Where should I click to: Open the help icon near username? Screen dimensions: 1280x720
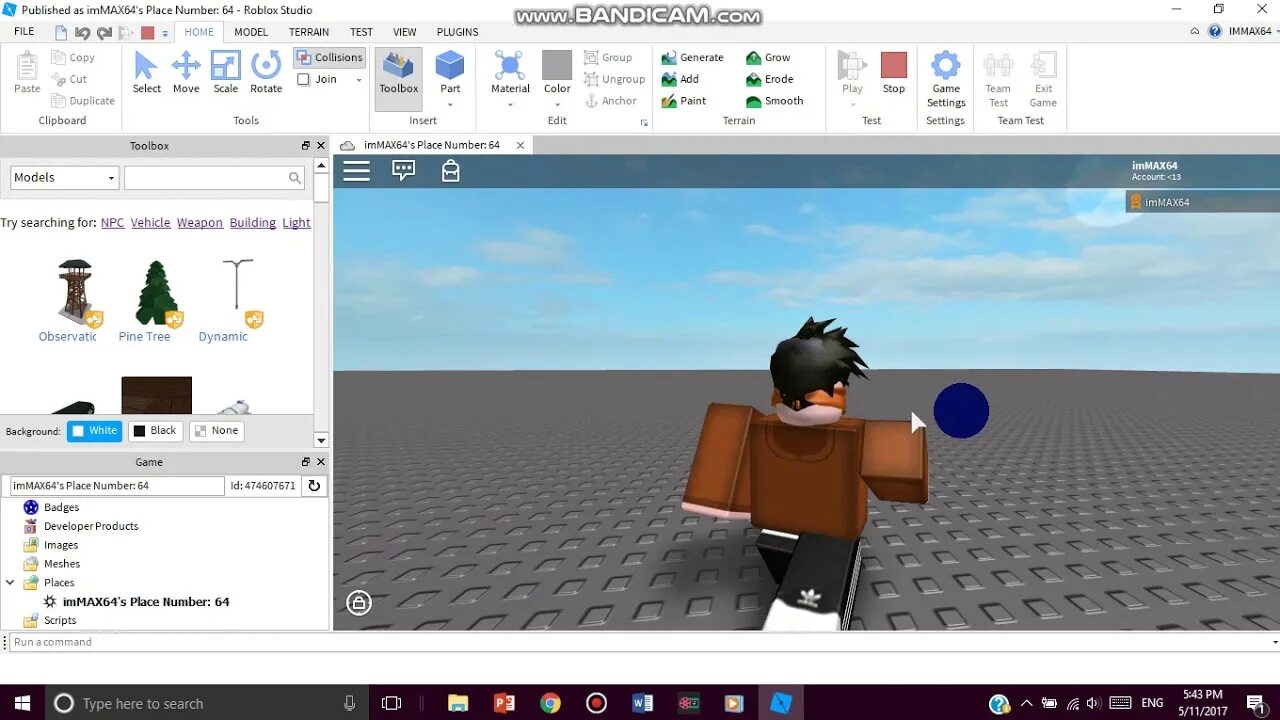[1215, 32]
